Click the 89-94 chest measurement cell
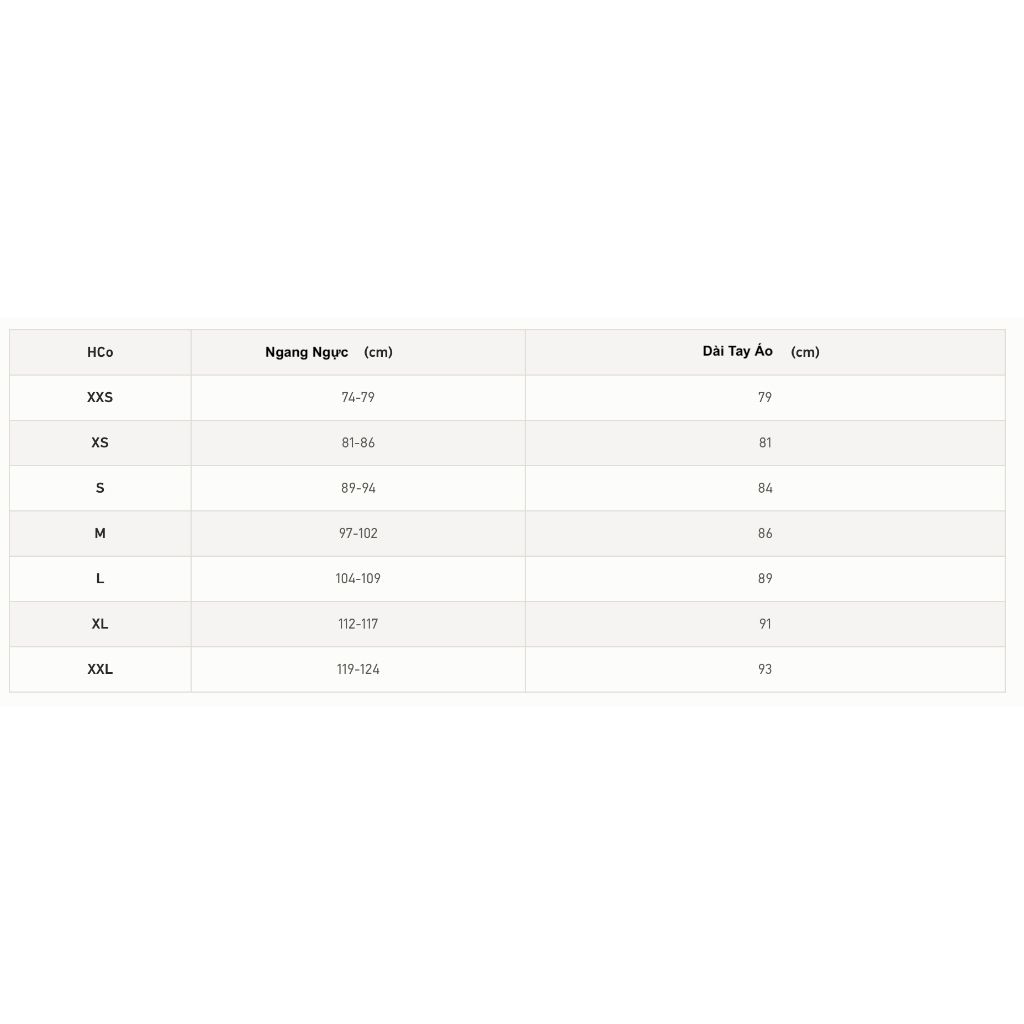This screenshot has height=1024, width=1024. tap(358, 488)
